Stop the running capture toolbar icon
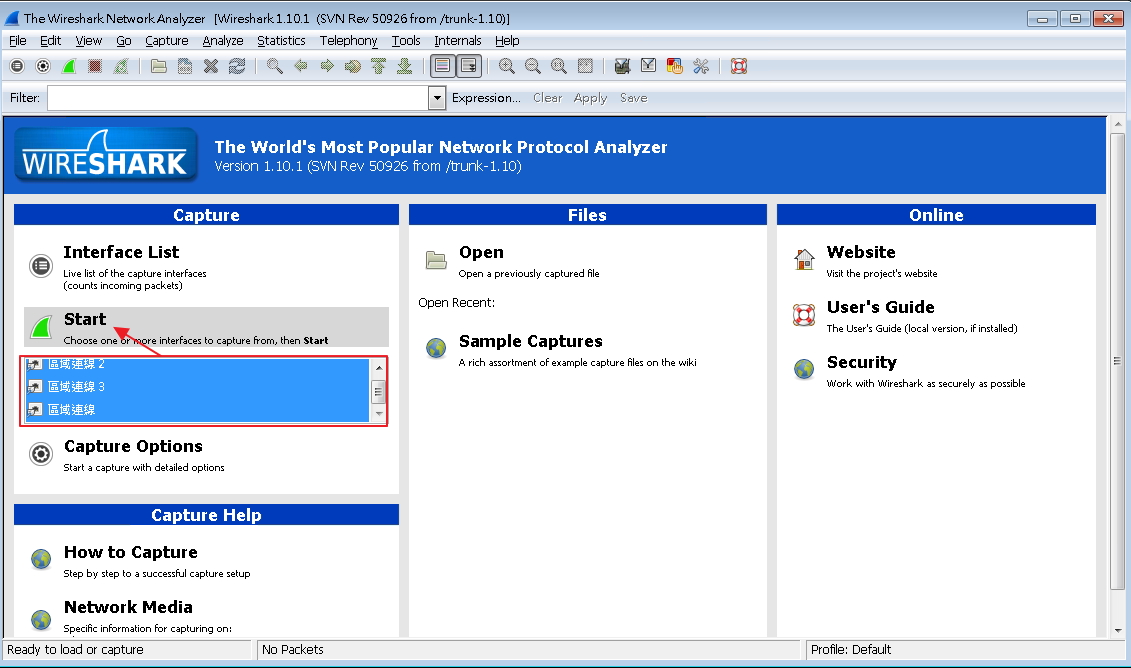1131x668 pixels. (94, 66)
